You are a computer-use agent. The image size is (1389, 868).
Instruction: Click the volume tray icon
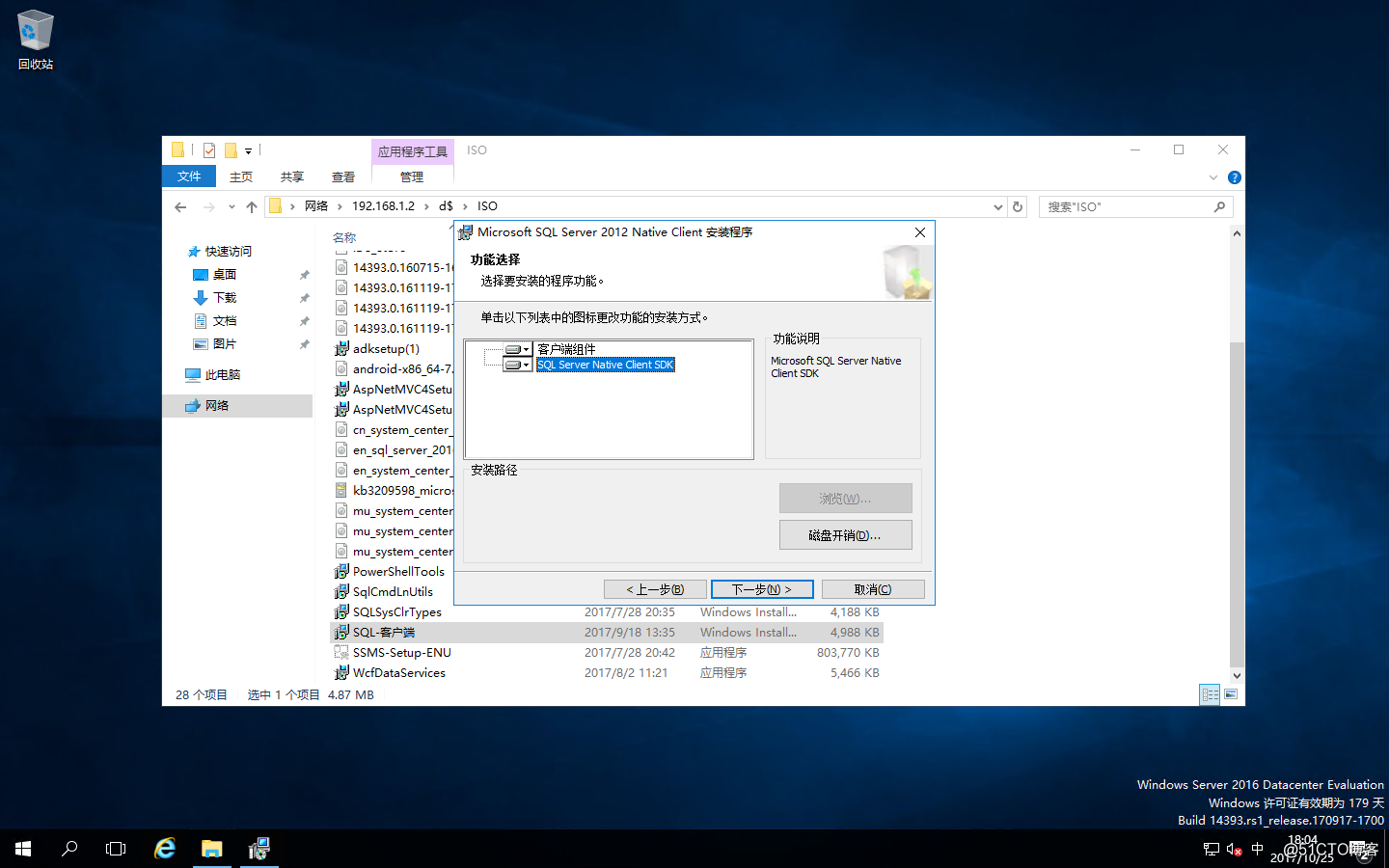pyautogui.click(x=1234, y=850)
